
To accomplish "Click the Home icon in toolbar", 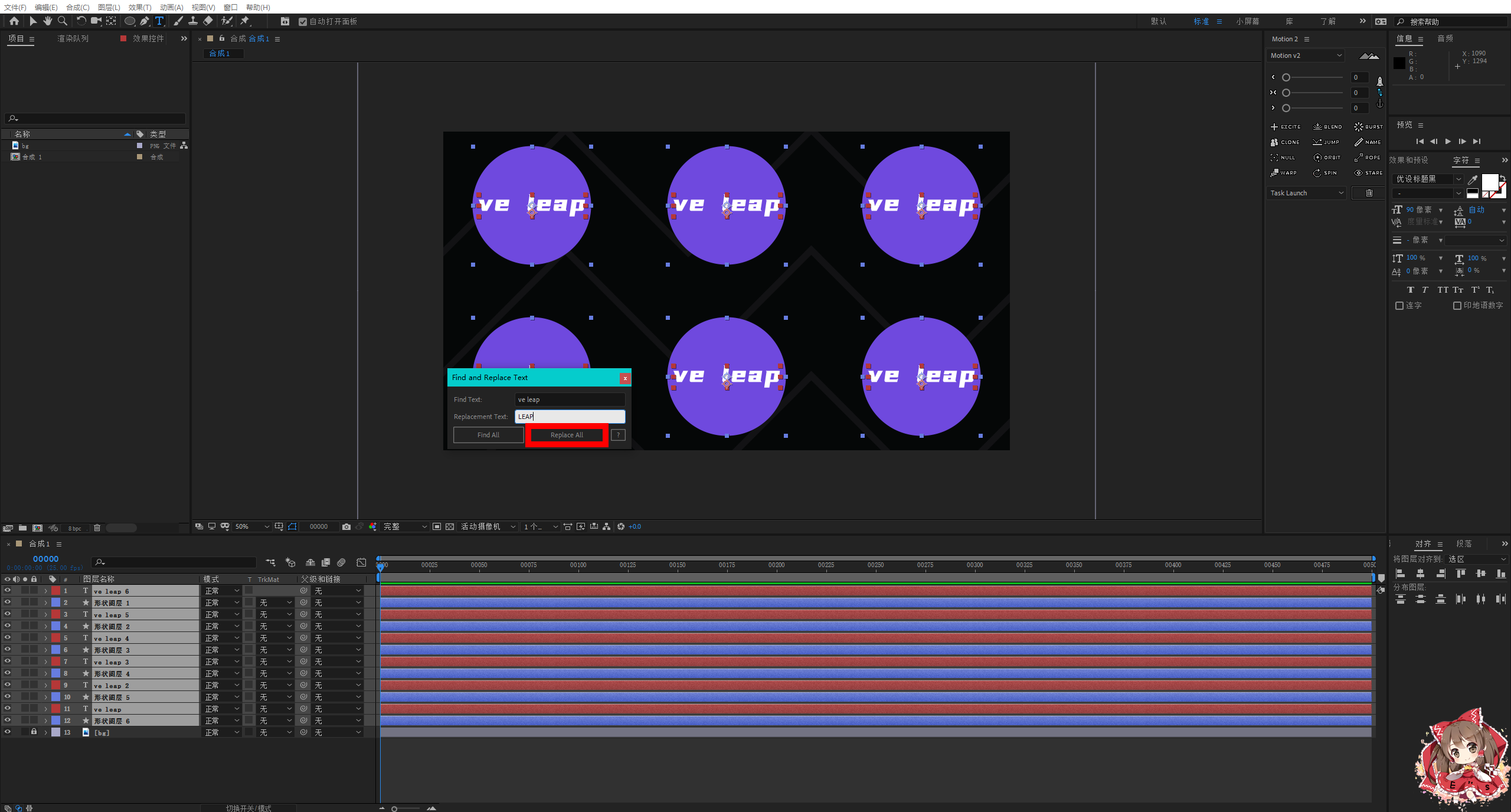I will tap(14, 21).
